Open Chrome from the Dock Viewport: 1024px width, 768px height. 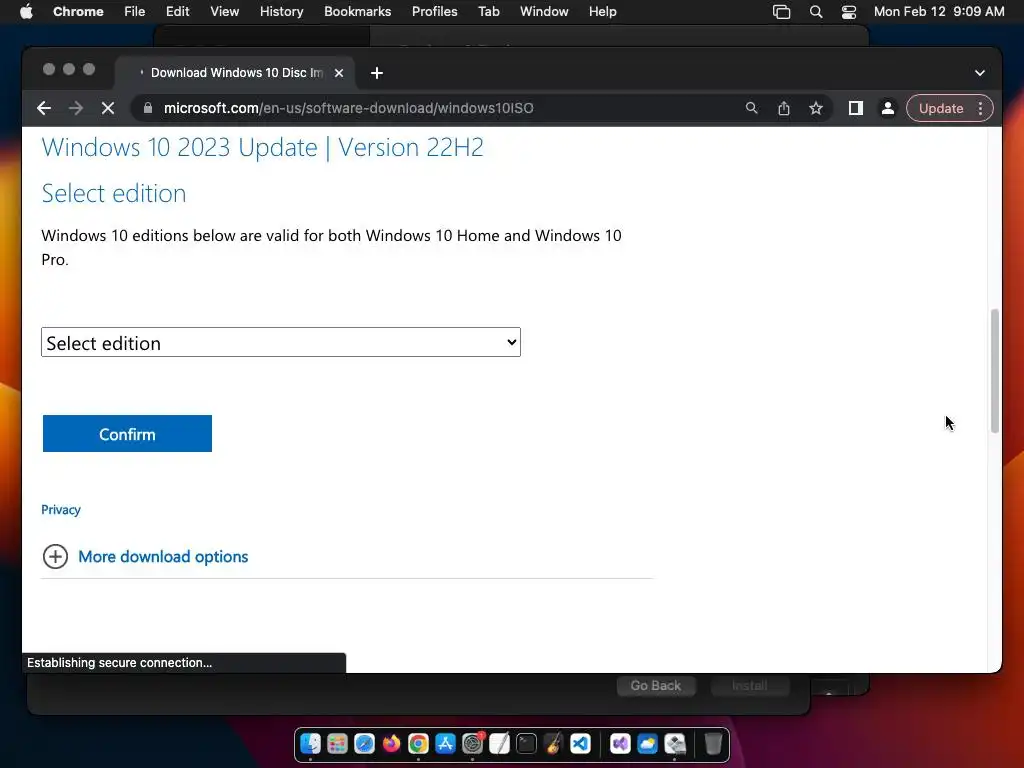click(x=418, y=744)
